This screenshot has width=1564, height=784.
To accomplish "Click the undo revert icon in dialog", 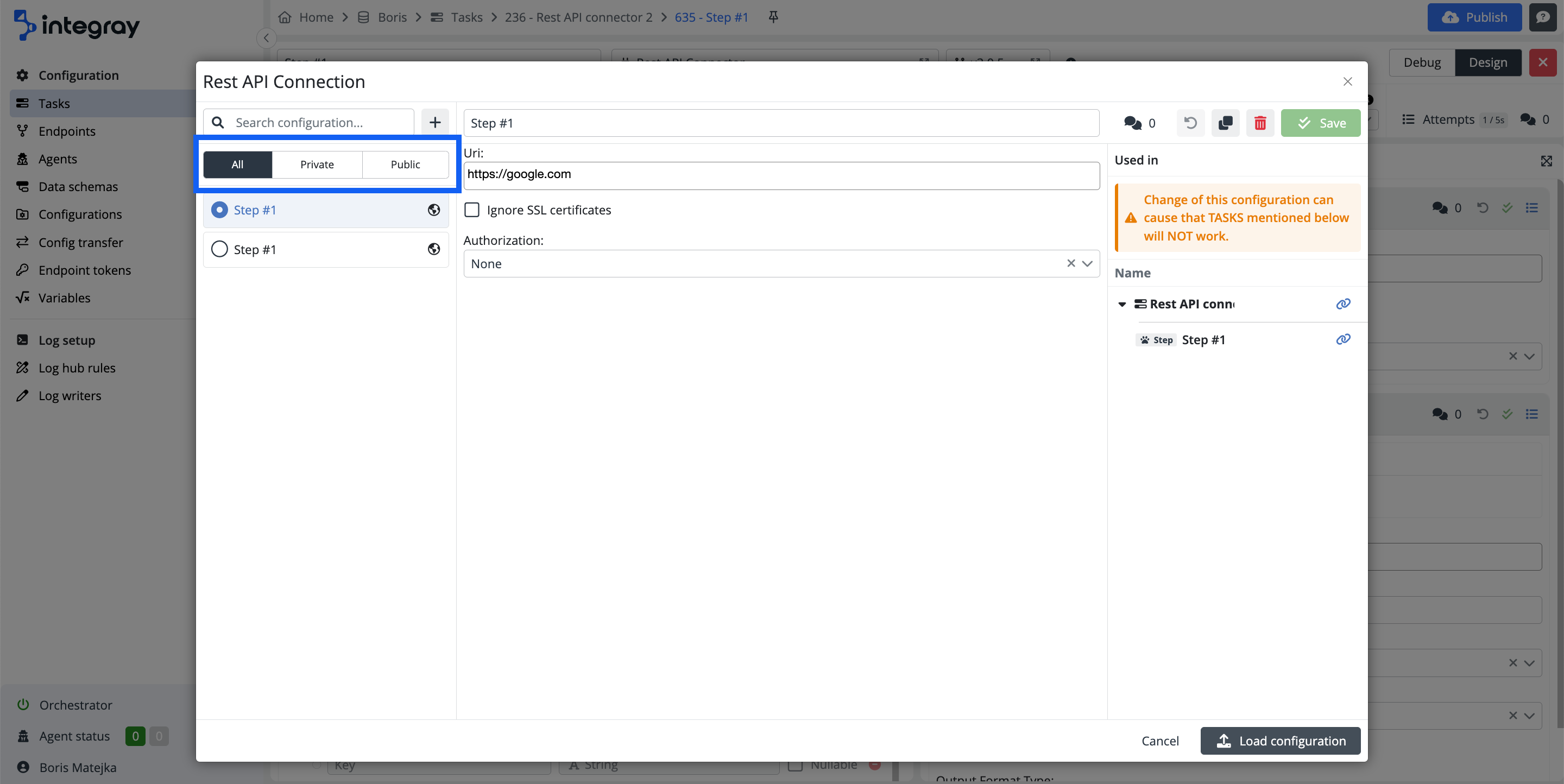I will (x=1190, y=123).
